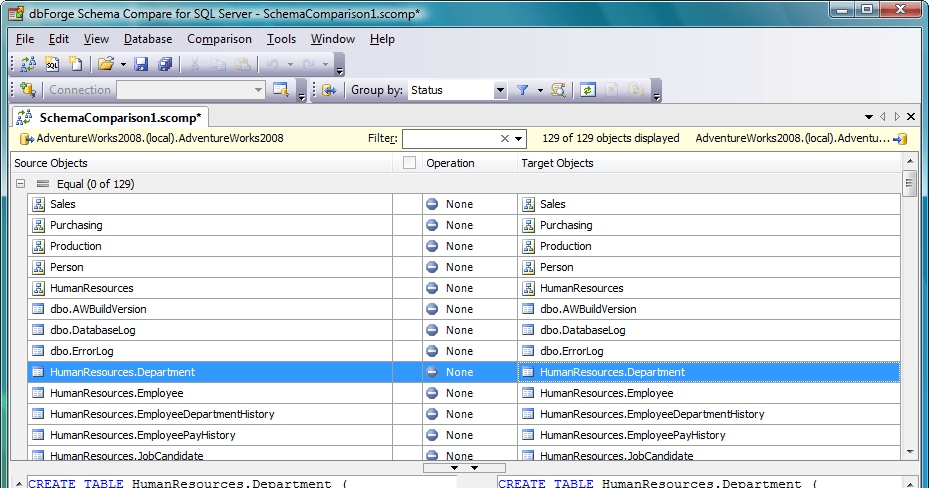The image size is (929, 488).
Task: Open the active documents list arrow
Action: (869, 117)
